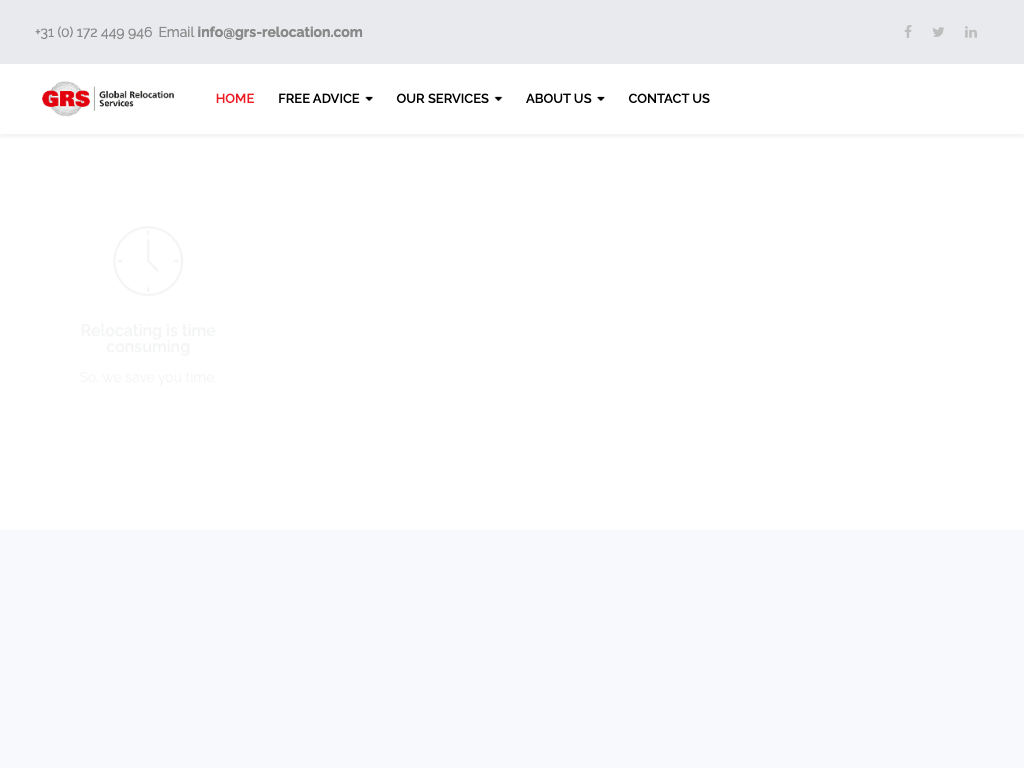
Task: Go to the HOME menu item
Action: 235,99
